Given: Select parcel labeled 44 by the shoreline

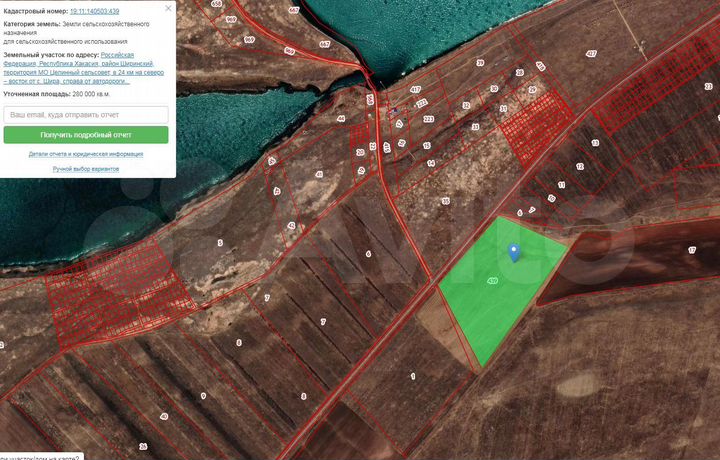Looking at the screenshot, I should [x=341, y=118].
